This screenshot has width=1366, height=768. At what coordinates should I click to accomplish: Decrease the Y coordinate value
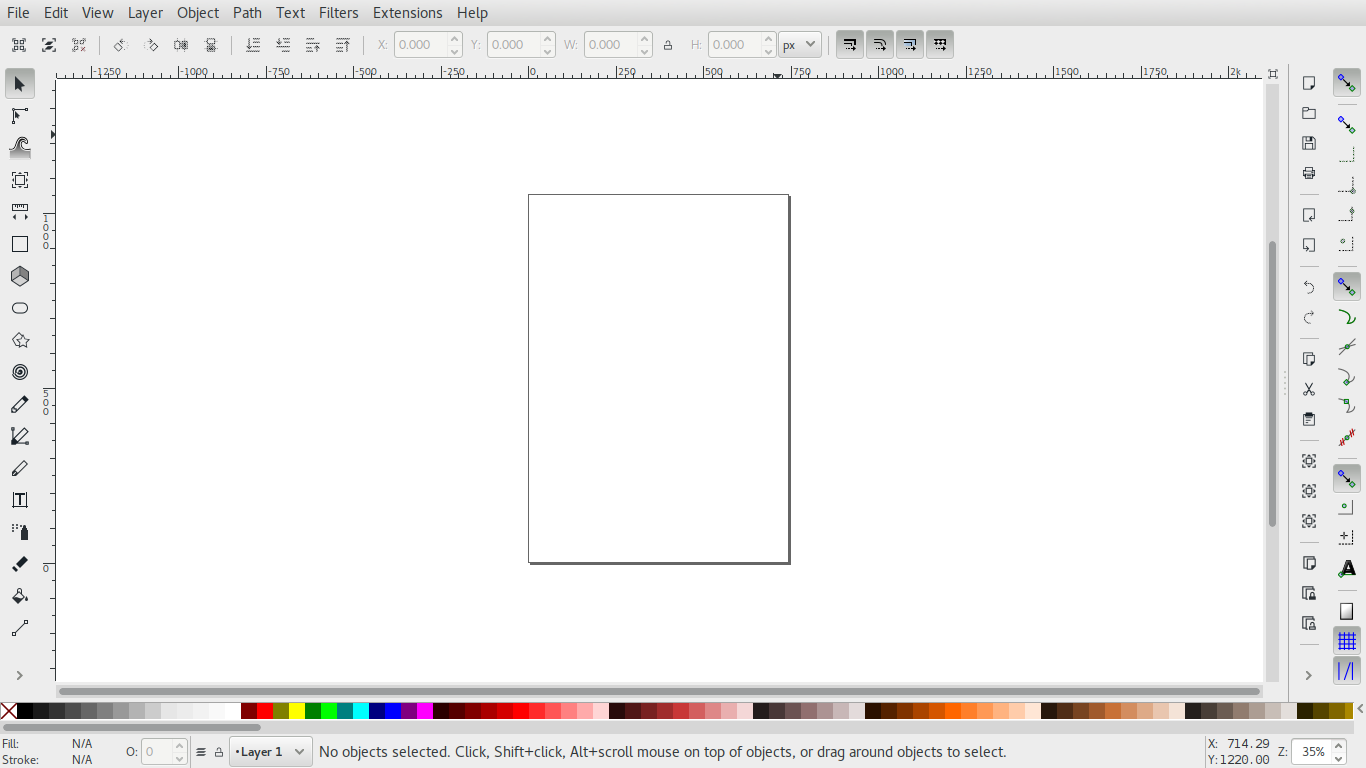[x=548, y=51]
